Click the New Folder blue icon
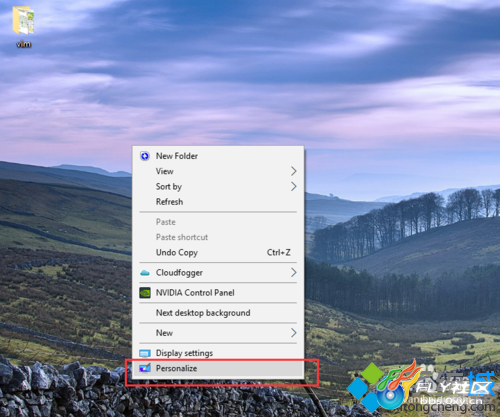The height and width of the screenshot is (417, 500). [145, 156]
